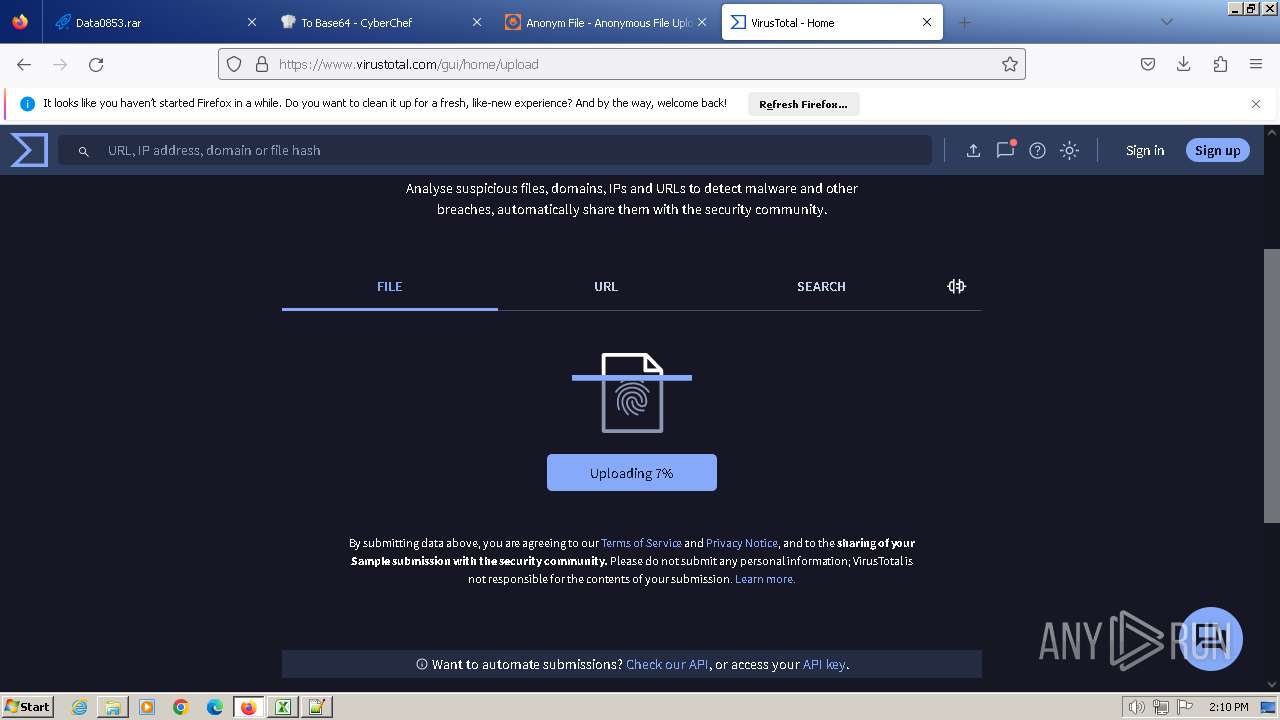Open the Terms of Service link
1280x720 pixels.
click(x=641, y=543)
